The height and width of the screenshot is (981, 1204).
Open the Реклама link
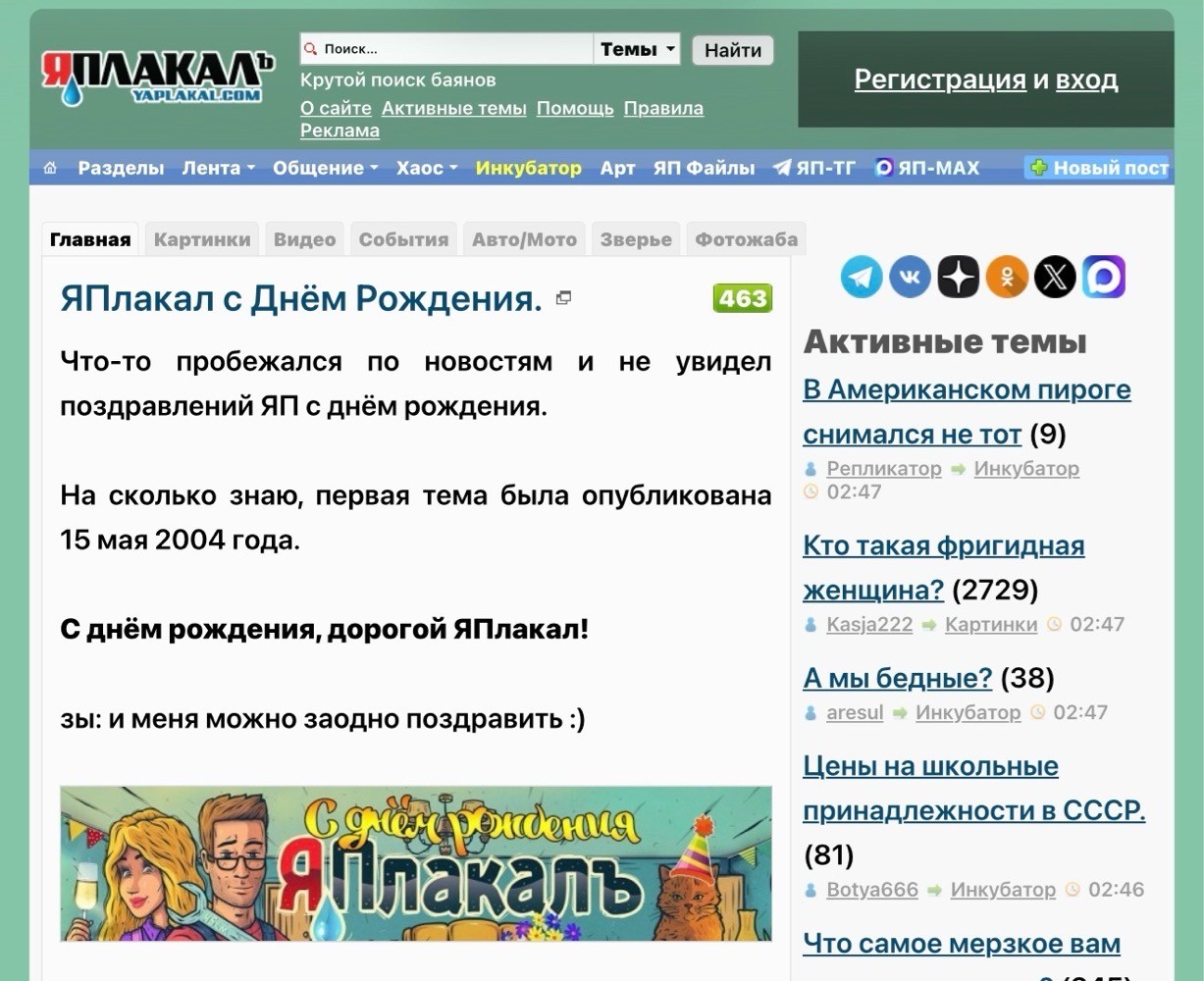click(x=340, y=130)
